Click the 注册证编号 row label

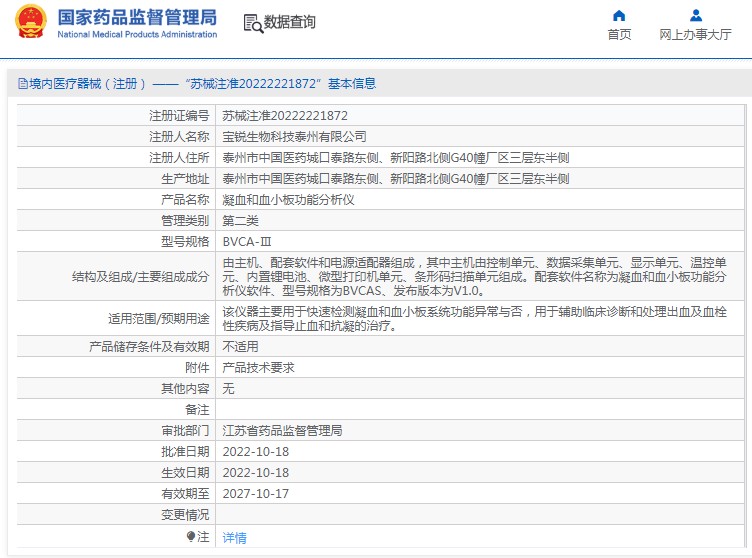[179, 116]
